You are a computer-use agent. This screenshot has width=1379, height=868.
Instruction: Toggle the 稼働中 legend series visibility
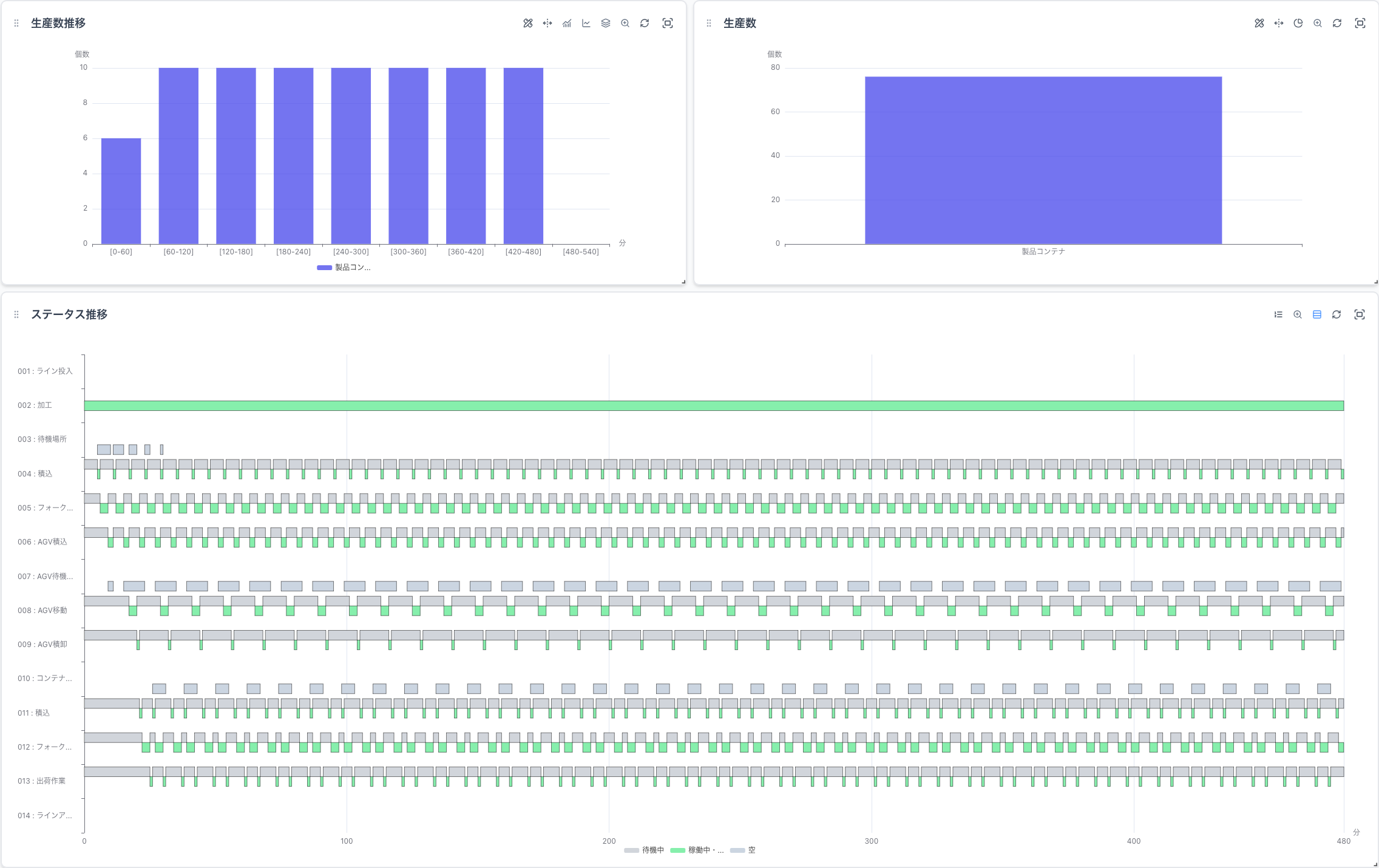[x=697, y=850]
